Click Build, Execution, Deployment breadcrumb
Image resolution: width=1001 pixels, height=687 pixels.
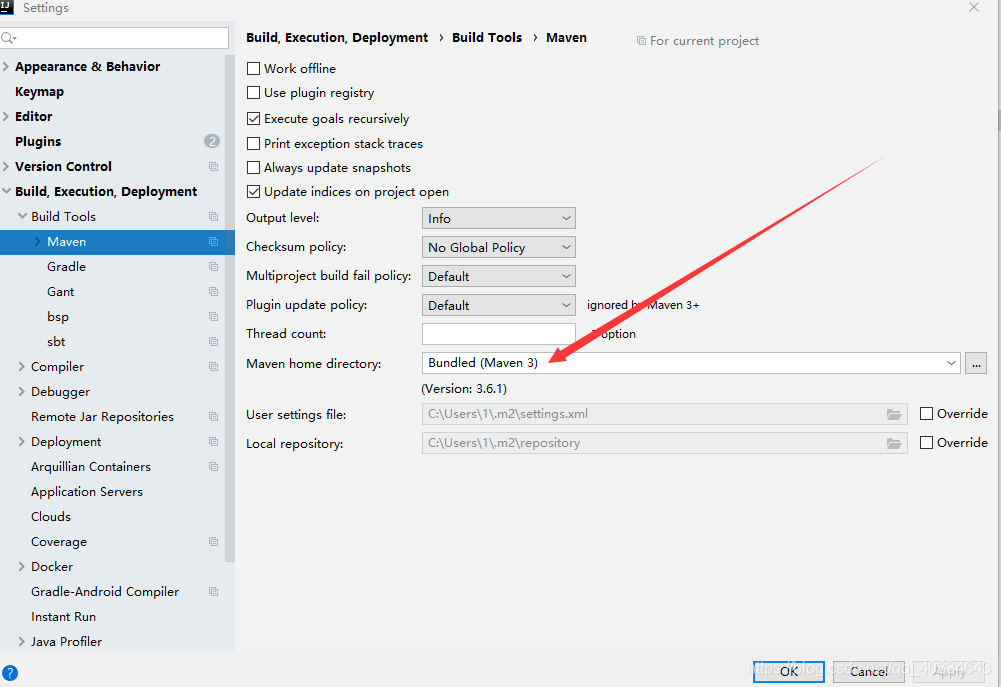pos(337,38)
